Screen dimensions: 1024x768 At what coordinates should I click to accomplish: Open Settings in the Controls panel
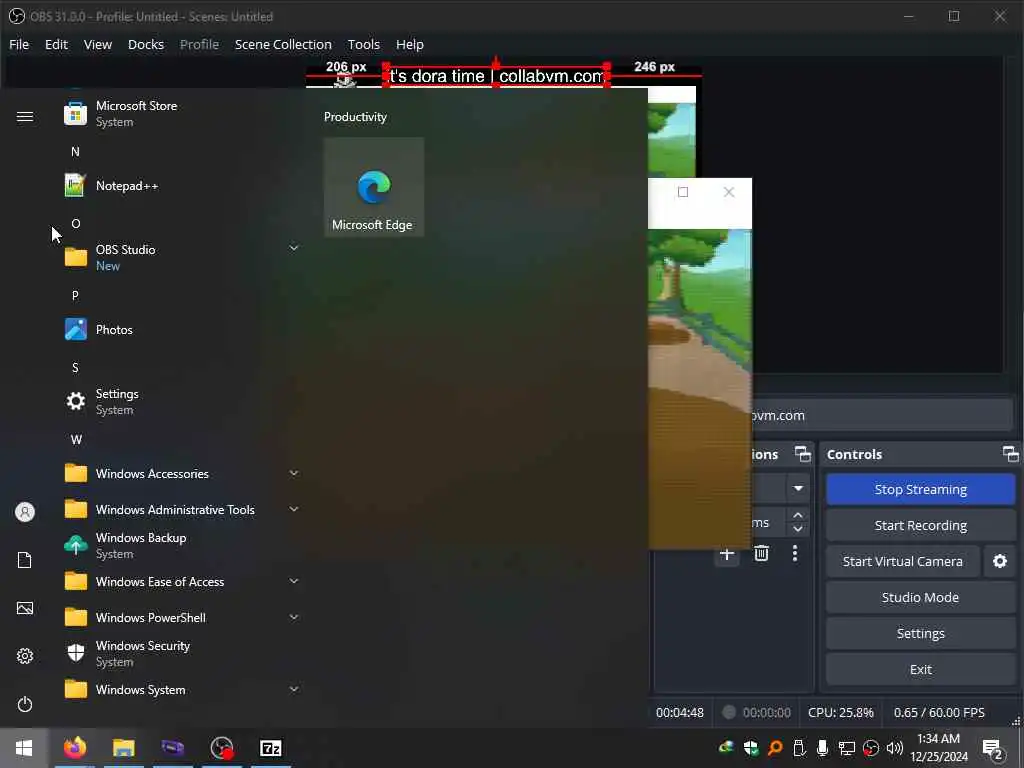click(921, 633)
